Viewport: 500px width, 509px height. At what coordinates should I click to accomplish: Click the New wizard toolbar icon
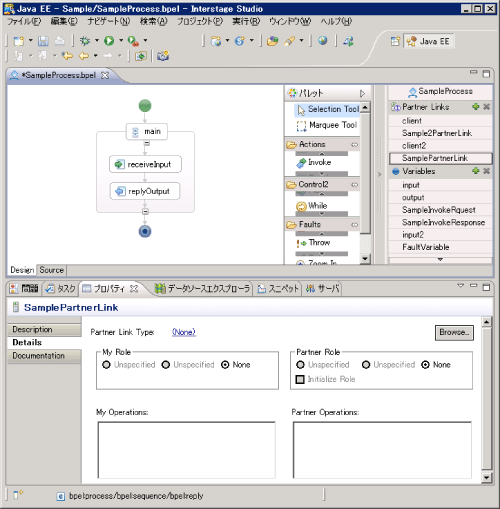(x=18, y=41)
